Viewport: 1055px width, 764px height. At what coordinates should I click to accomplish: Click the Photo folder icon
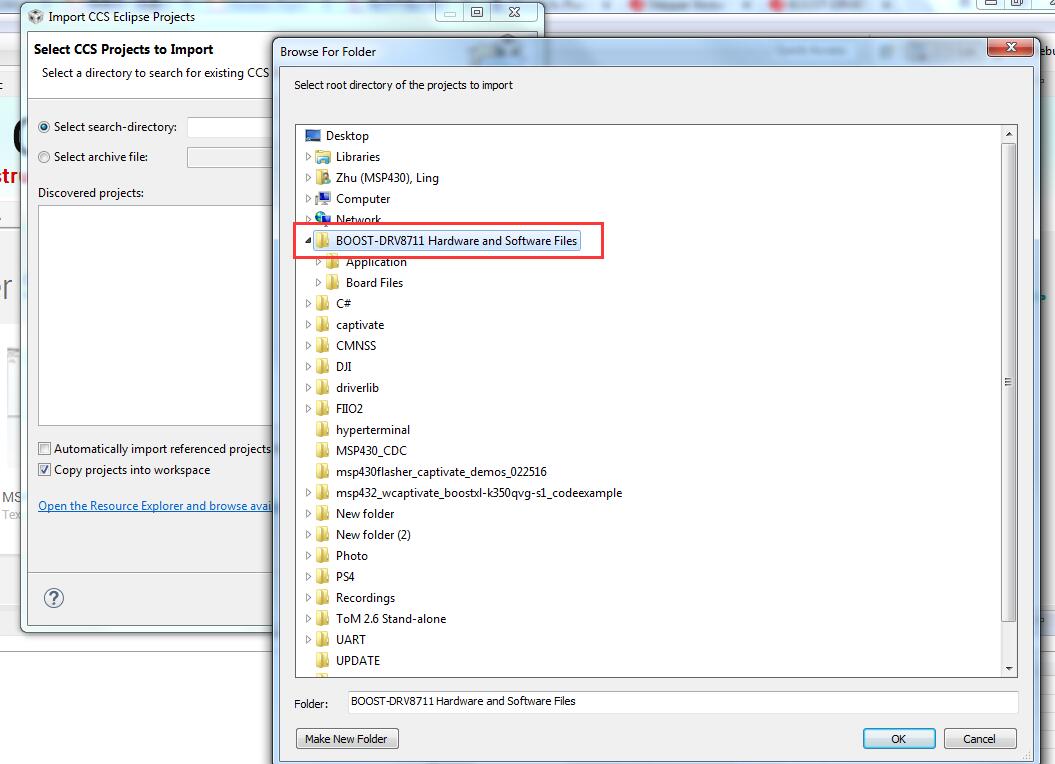click(x=323, y=555)
